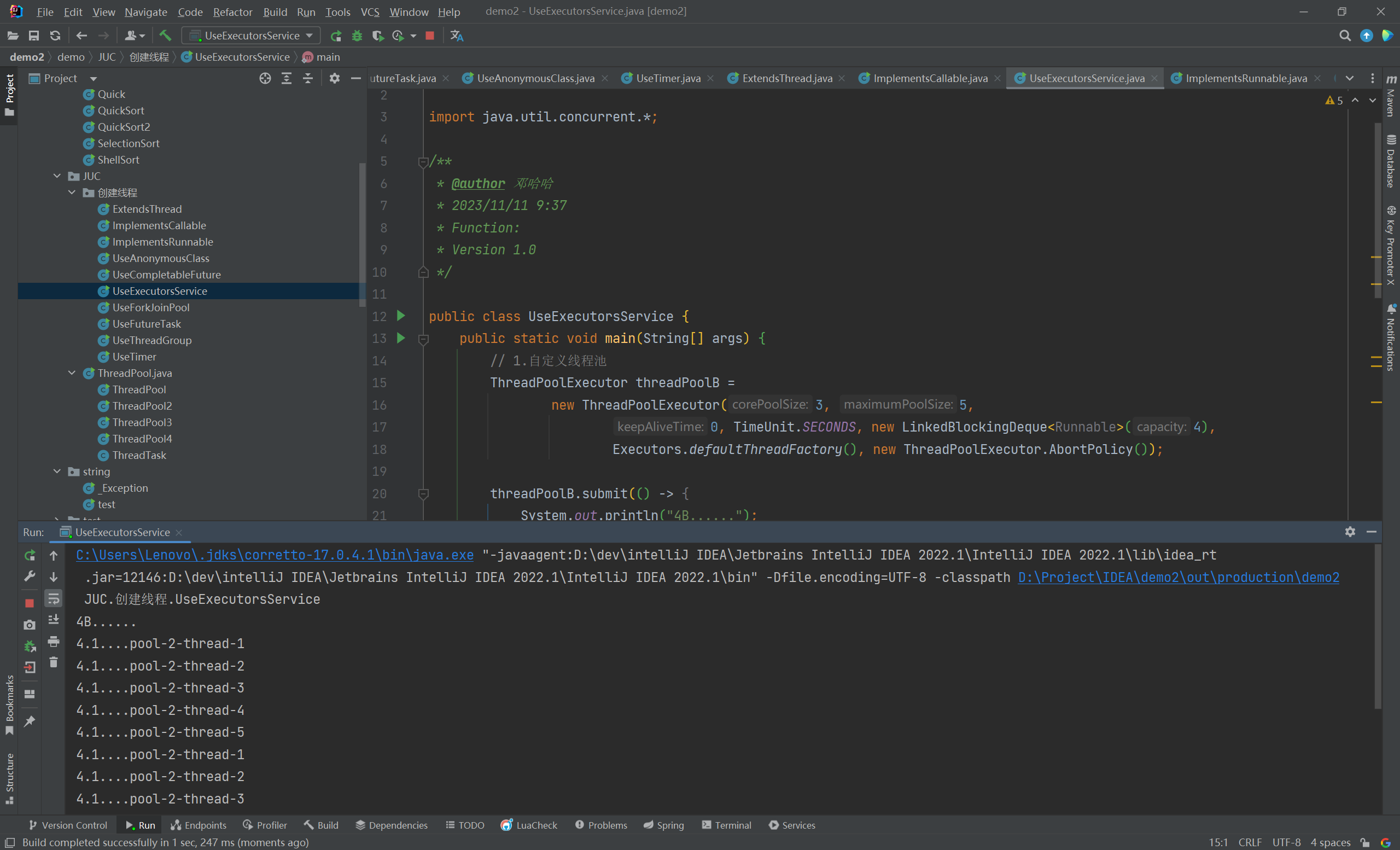1400x850 pixels.
Task: Toggle the Structure side panel
Action: click(x=9, y=778)
